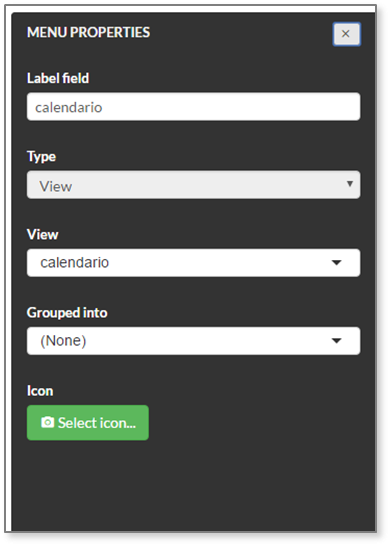Image resolution: width=390 pixels, height=546 pixels.
Task: Click the Label field caption
Action: (x=58, y=78)
